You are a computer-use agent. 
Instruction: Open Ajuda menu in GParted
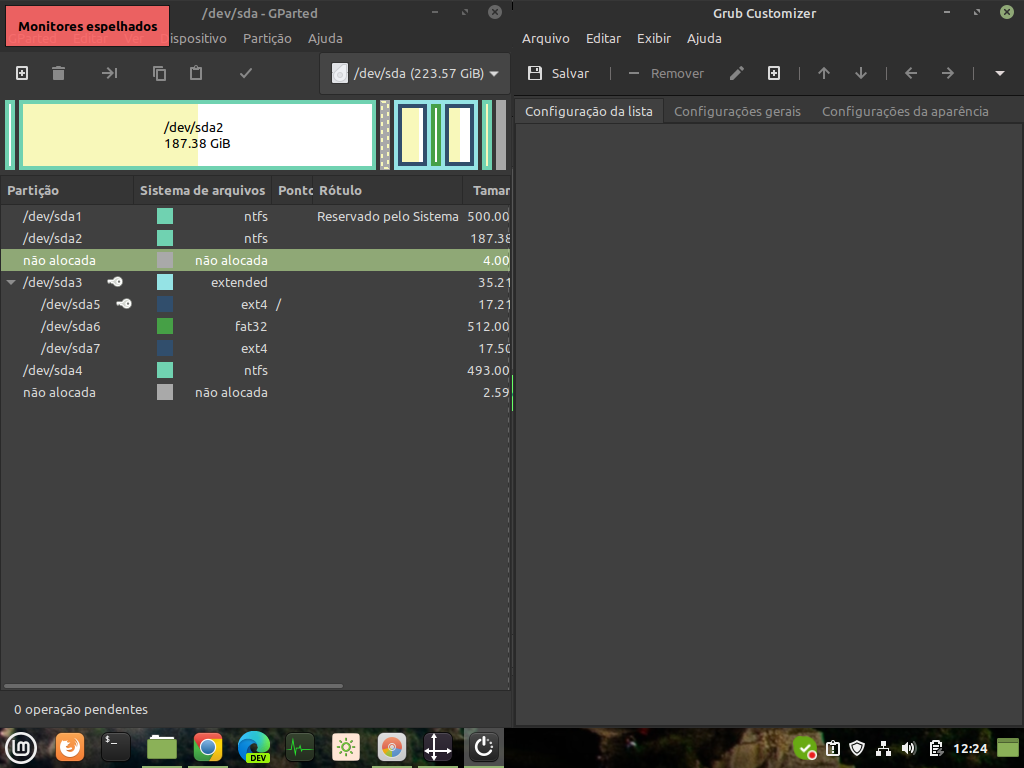point(325,39)
